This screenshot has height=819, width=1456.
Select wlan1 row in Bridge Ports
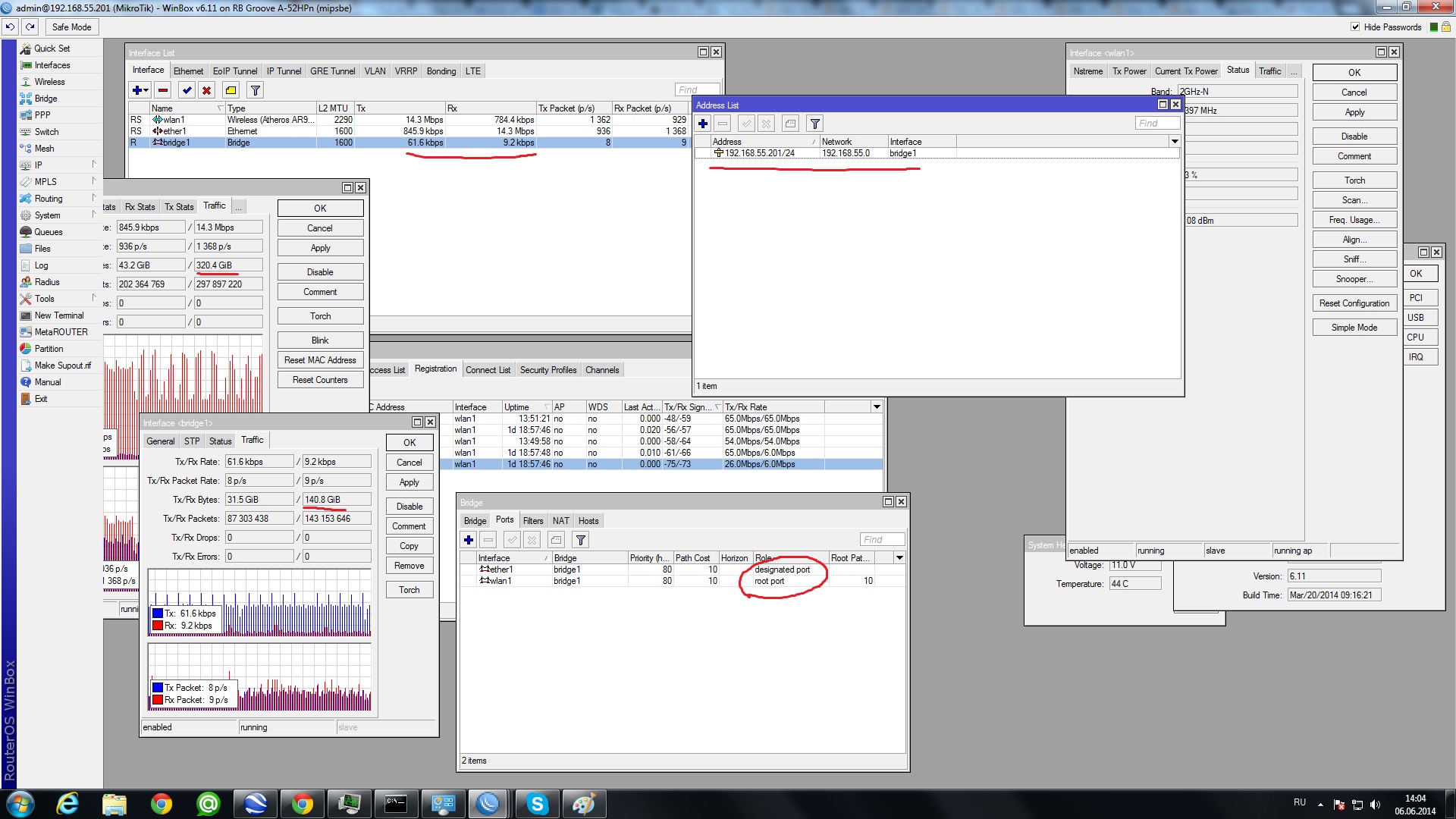coord(681,580)
